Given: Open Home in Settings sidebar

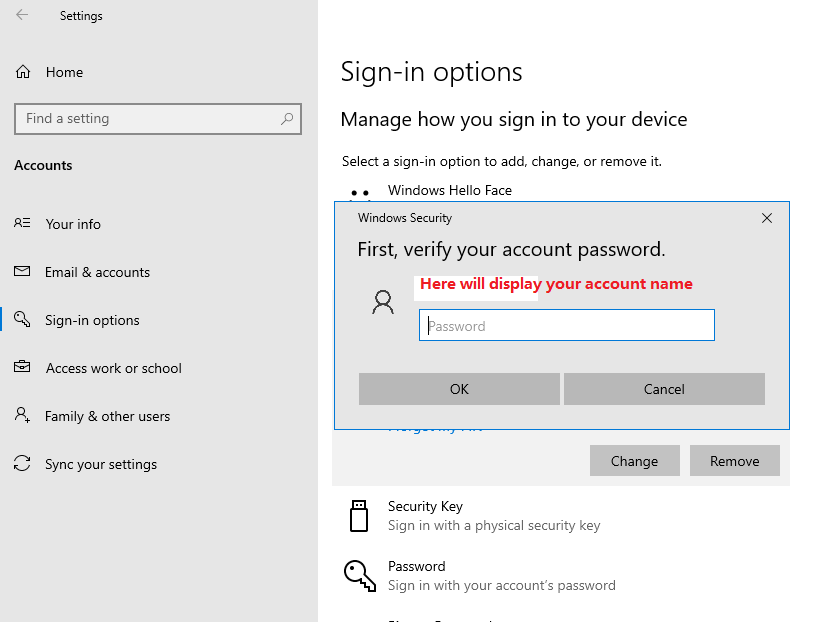Looking at the screenshot, I should [x=64, y=72].
